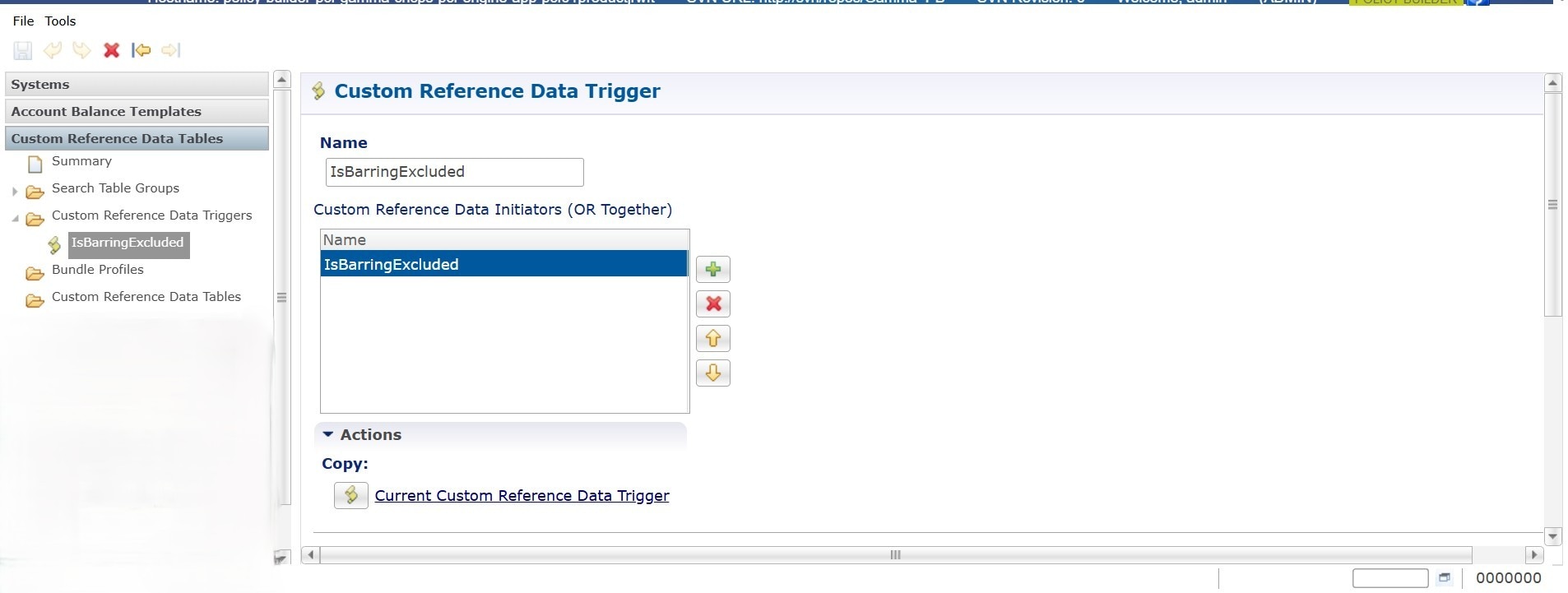Open the File menu
Viewport: 1568px width, 593px height.
(x=23, y=21)
